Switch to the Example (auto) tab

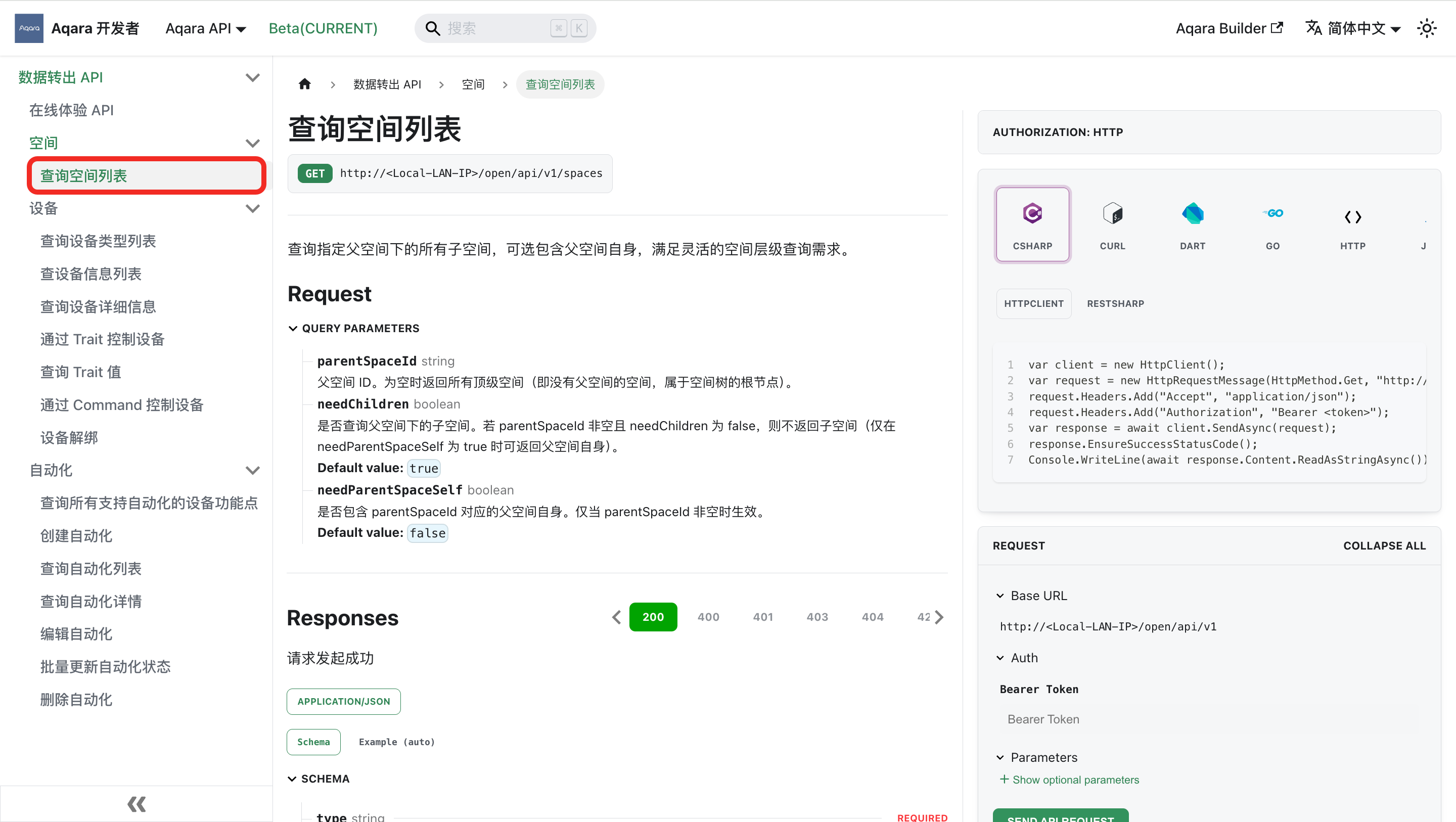396,742
